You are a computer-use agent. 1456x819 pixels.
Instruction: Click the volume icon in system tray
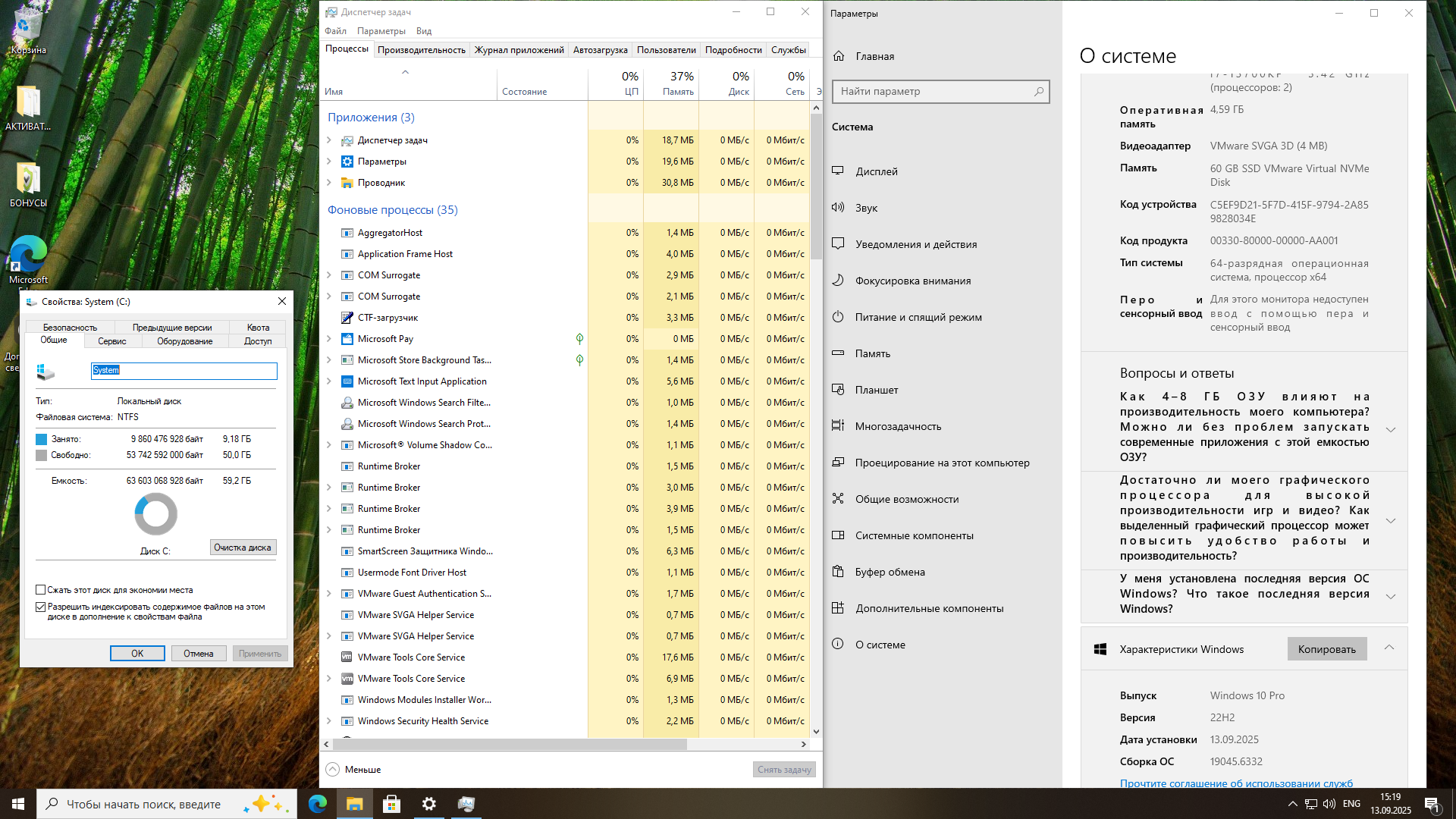[1329, 804]
